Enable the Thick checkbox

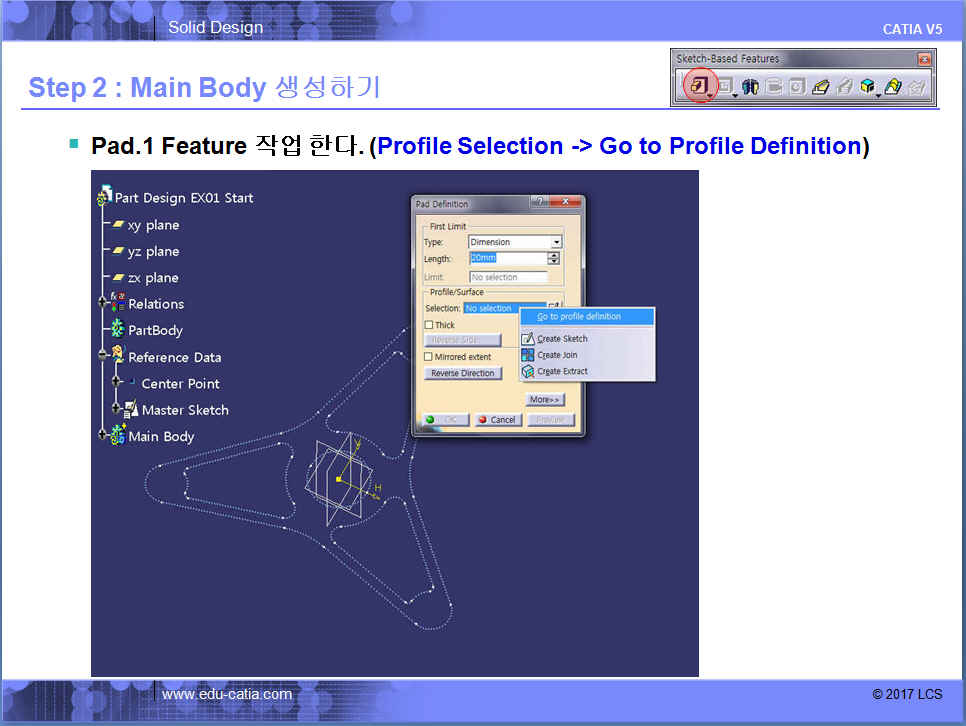pyautogui.click(x=429, y=325)
